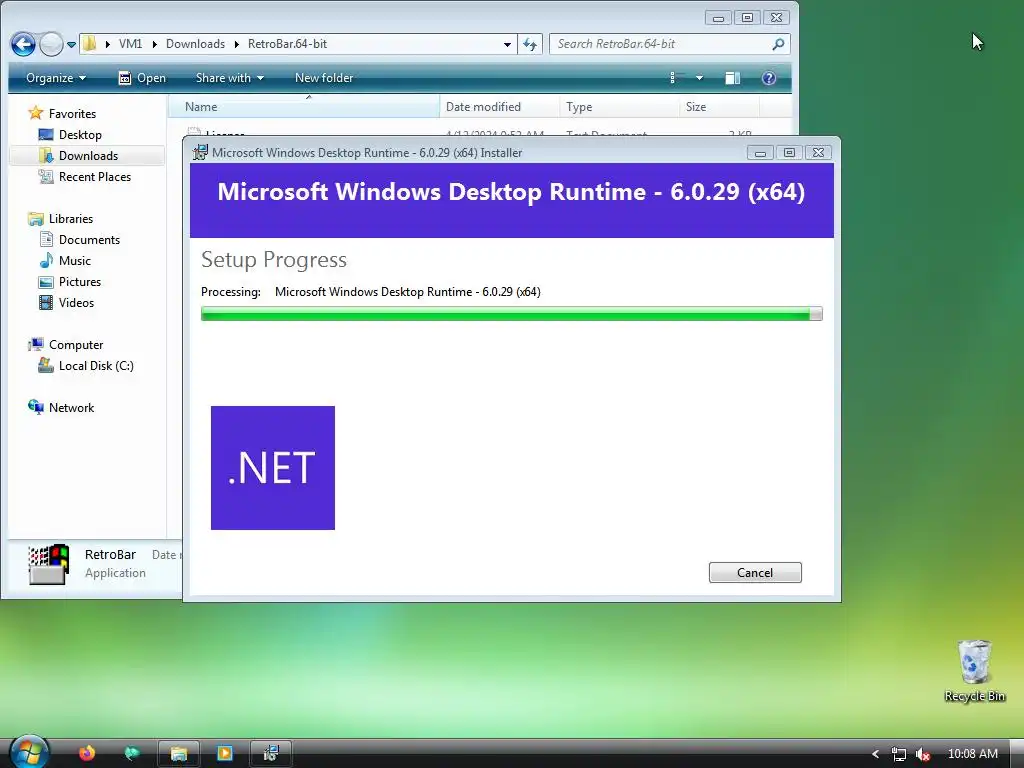Click Open in Explorer toolbar
Image resolution: width=1024 pixels, height=768 pixels.
[142, 78]
